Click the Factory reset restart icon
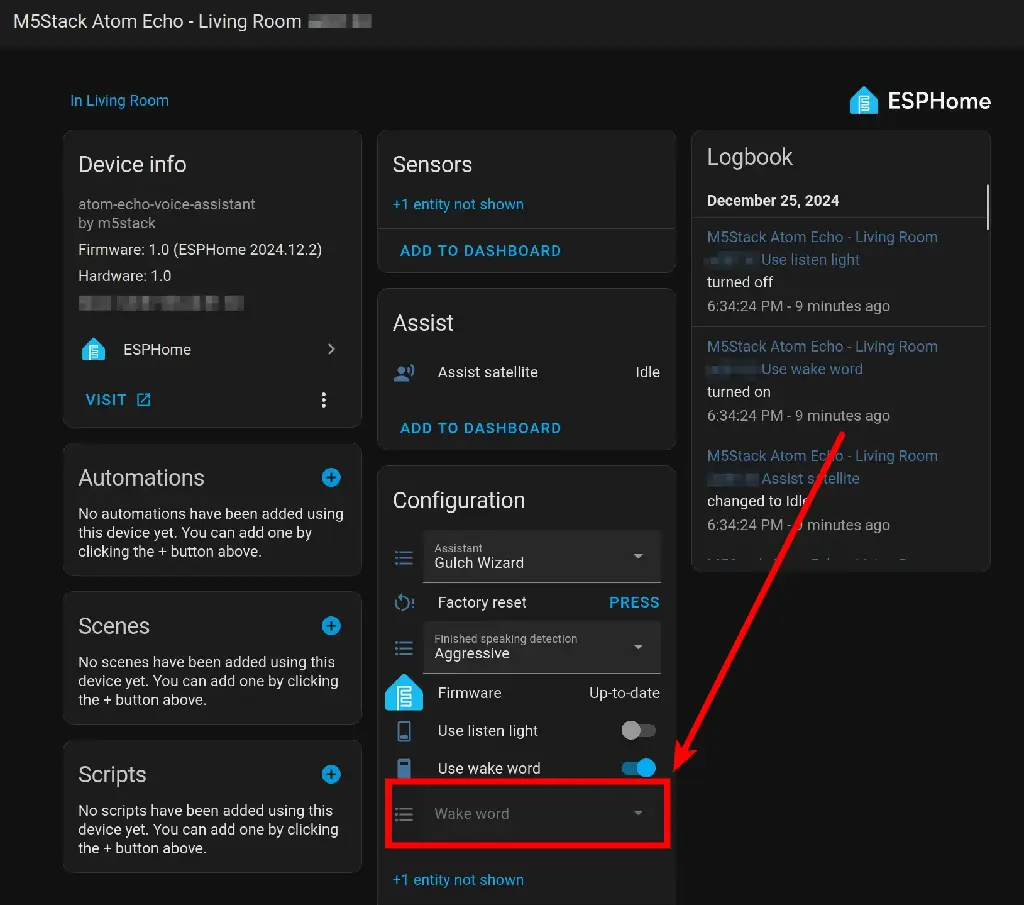 click(x=404, y=602)
